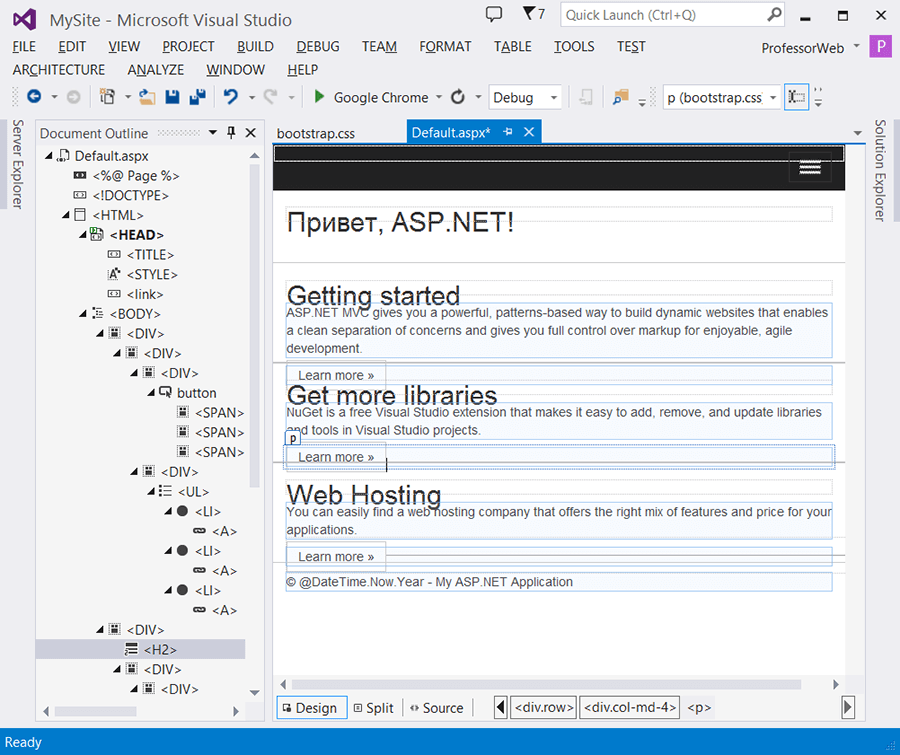Click the greyed device icon next to Debug
Viewport: 900px width, 755px height.
coord(586,97)
